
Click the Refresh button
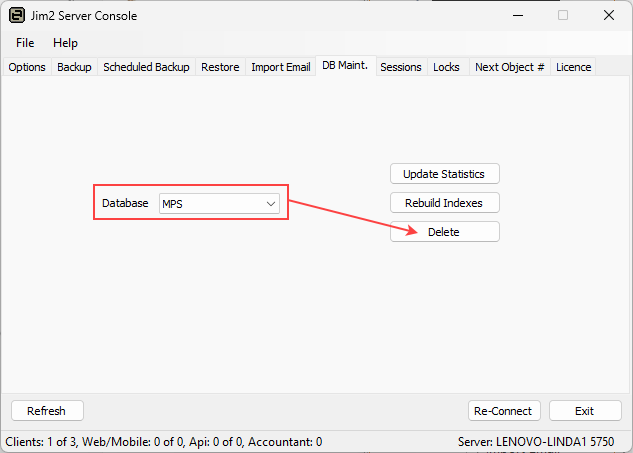click(x=47, y=411)
